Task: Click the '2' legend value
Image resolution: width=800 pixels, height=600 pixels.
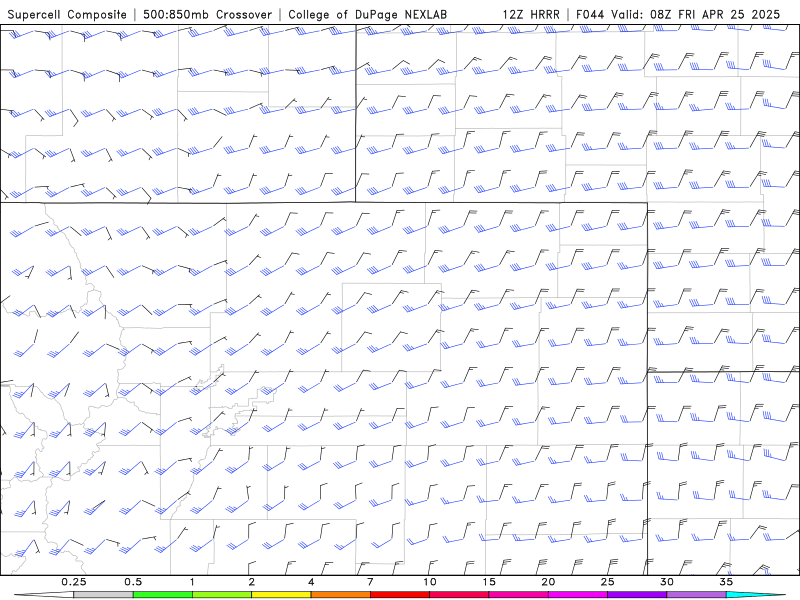Action: [x=252, y=582]
